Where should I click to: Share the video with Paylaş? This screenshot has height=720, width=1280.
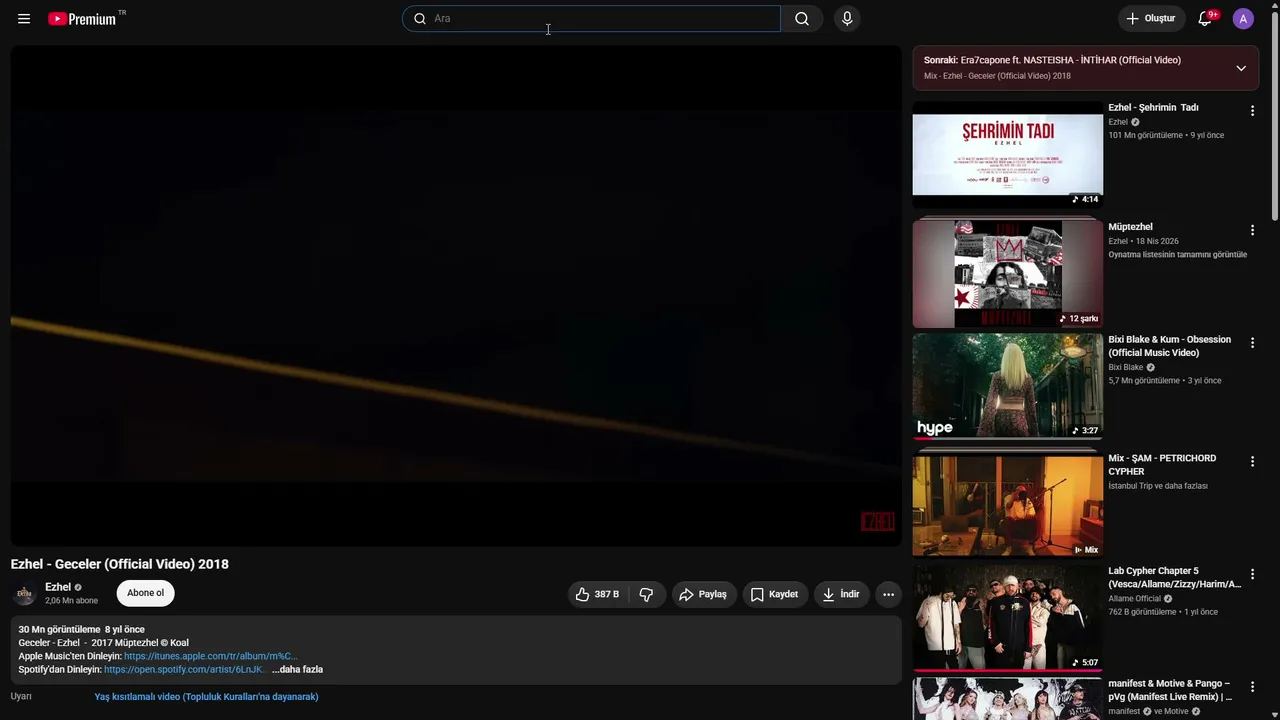click(x=704, y=594)
